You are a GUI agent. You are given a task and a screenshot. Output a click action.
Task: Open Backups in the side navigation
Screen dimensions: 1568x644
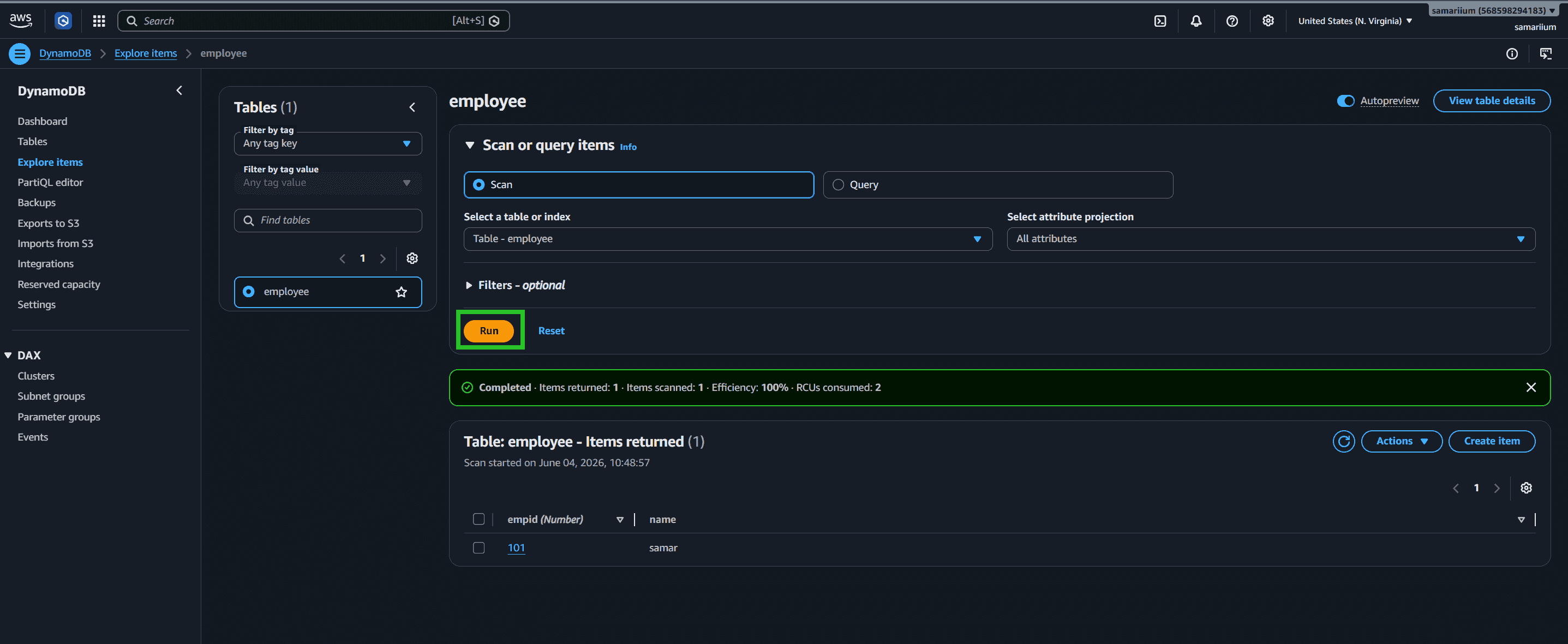[x=37, y=202]
